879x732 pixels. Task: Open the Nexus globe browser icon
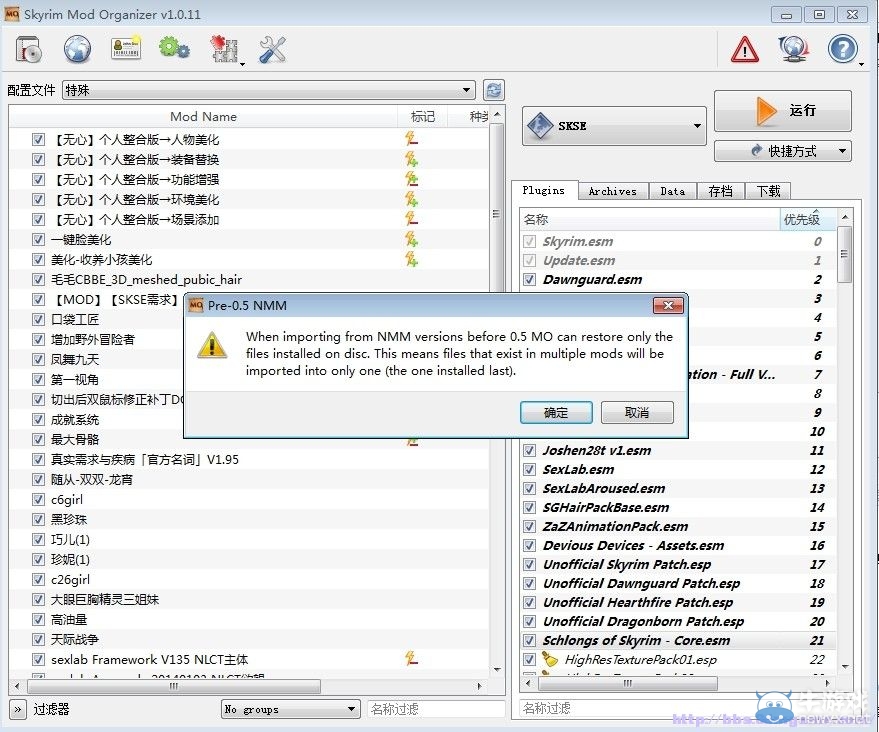click(x=77, y=49)
